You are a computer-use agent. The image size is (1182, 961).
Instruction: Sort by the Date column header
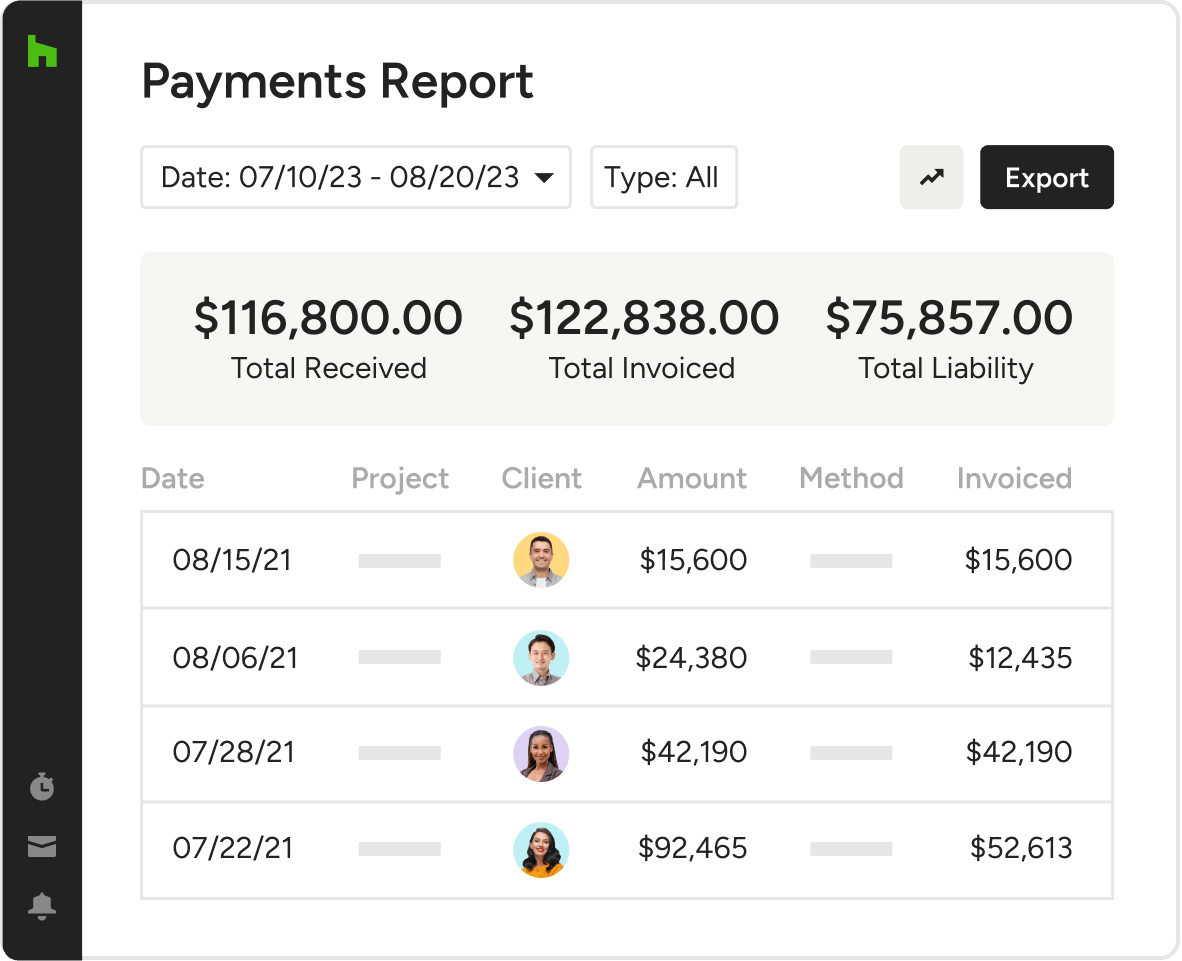coord(173,479)
